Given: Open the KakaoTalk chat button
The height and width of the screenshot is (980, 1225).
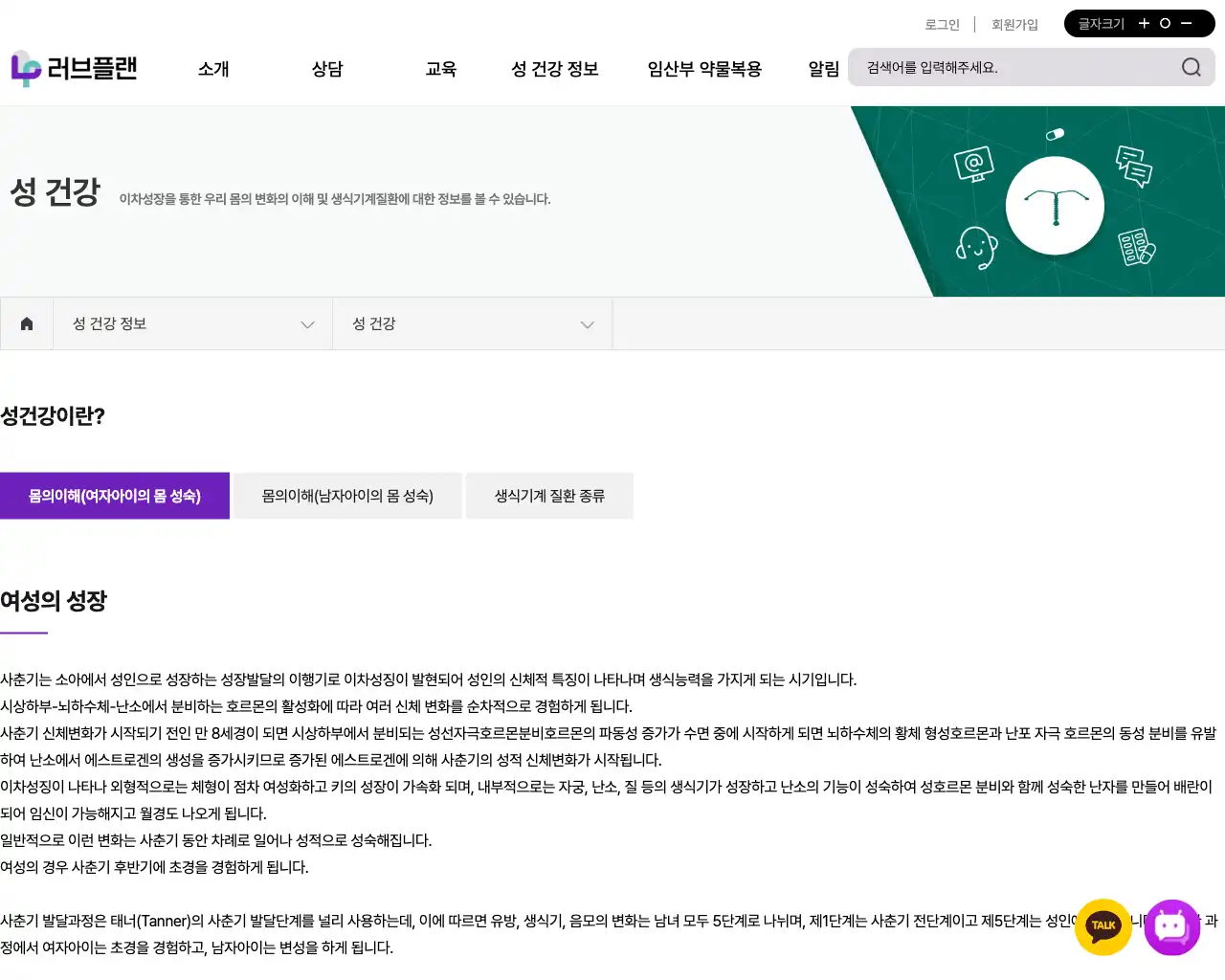Looking at the screenshot, I should pyautogui.click(x=1102, y=926).
